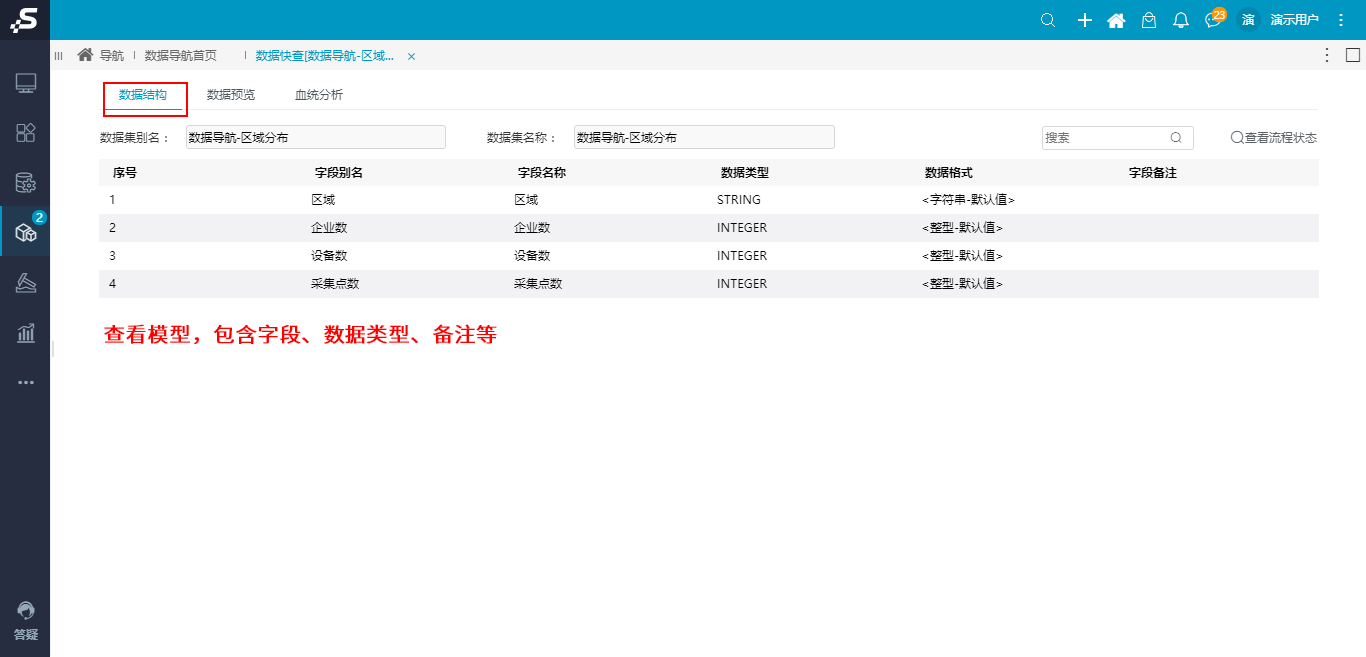Switch to the 数据预览 tab

pyautogui.click(x=231, y=95)
